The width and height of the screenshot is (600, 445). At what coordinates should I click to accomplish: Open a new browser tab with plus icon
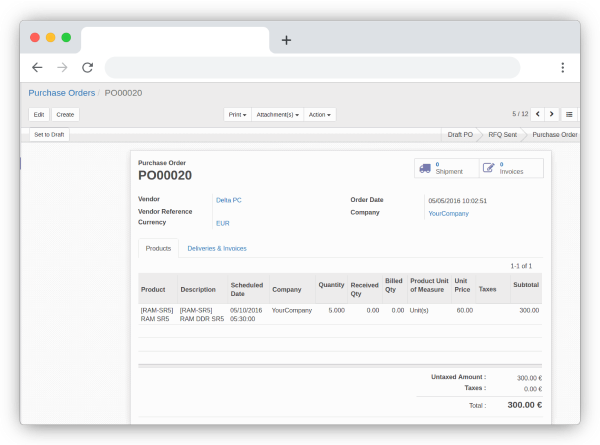[286, 40]
